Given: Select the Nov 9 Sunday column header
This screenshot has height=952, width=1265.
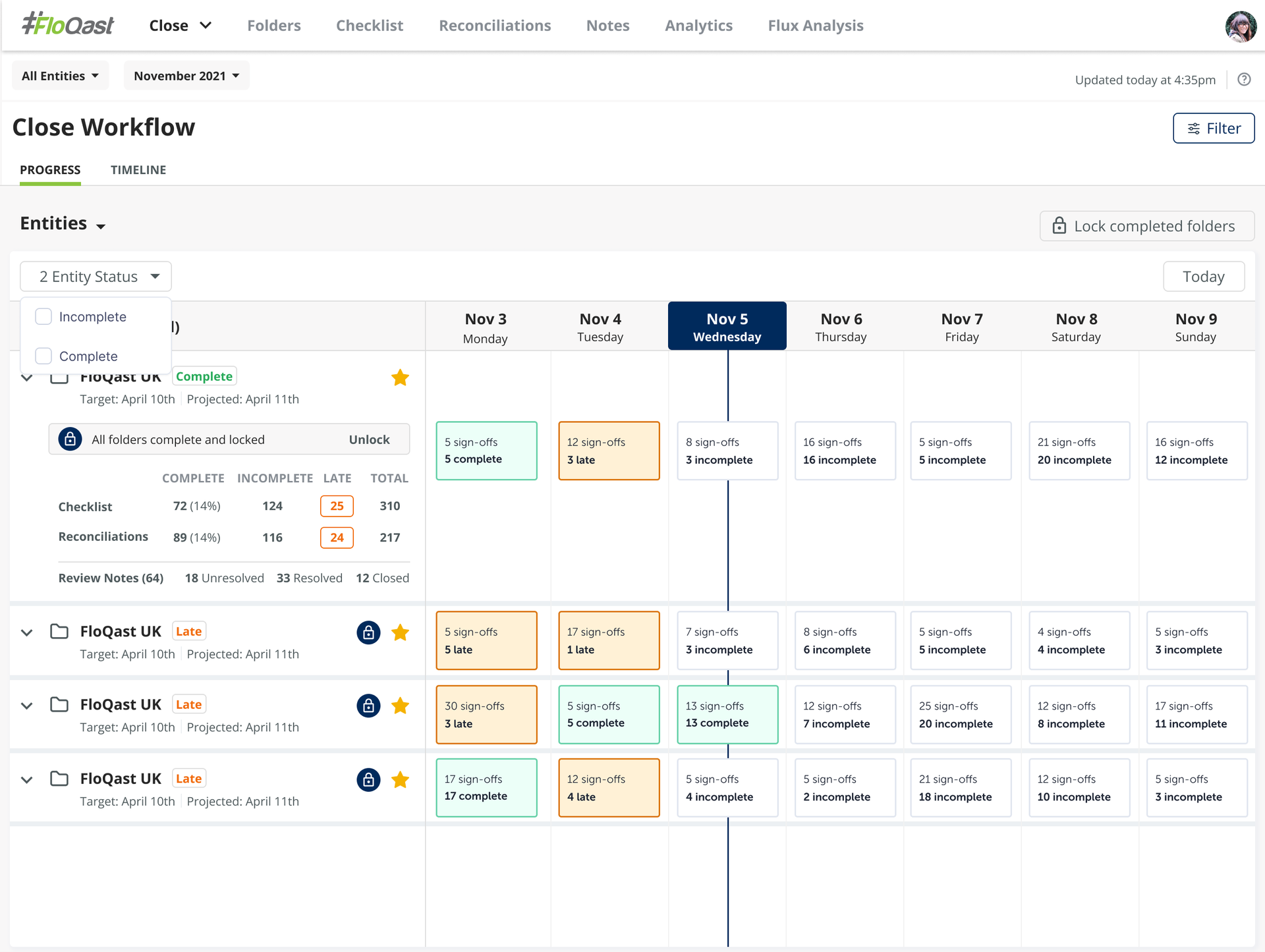Looking at the screenshot, I should pos(1196,327).
